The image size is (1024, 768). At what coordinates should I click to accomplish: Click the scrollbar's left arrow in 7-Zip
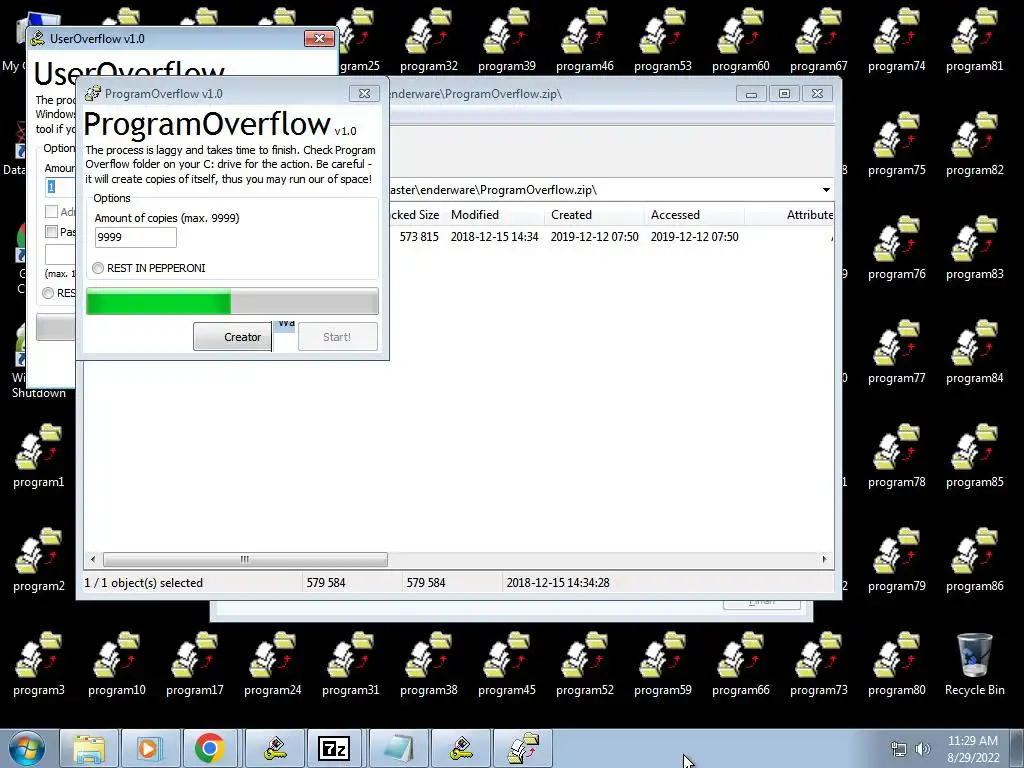(93, 559)
